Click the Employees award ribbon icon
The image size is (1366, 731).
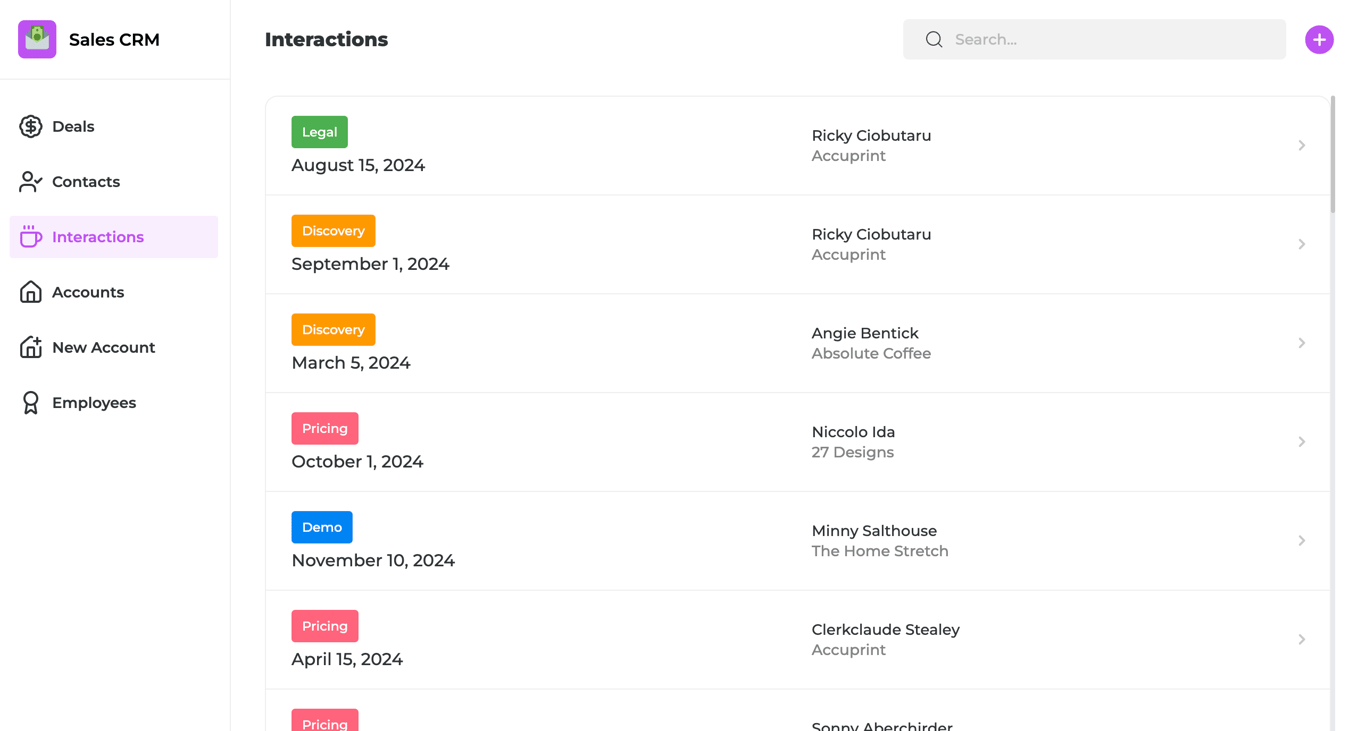coord(31,402)
